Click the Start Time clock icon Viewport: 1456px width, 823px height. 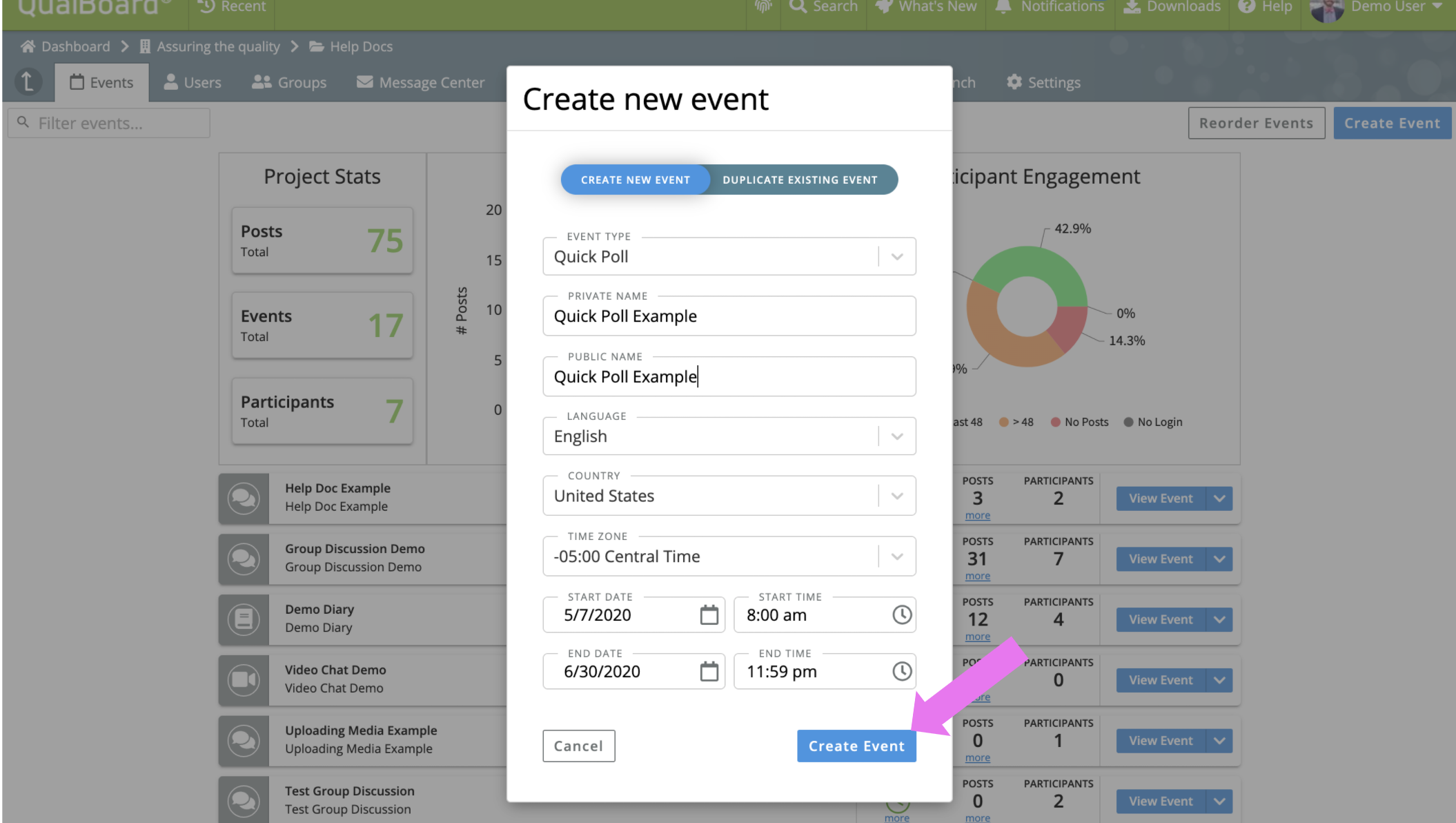901,614
